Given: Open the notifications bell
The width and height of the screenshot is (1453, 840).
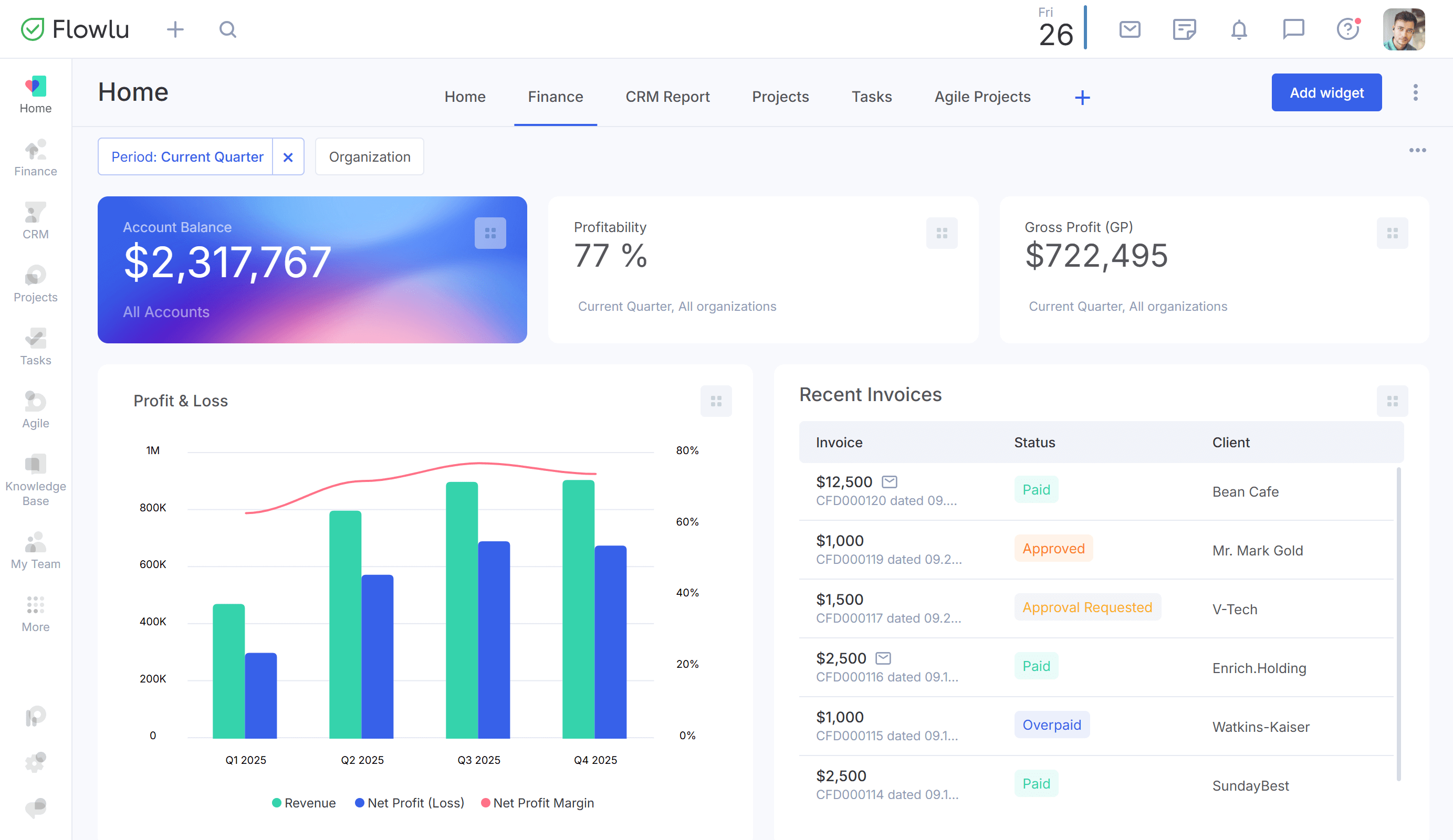Looking at the screenshot, I should 1239,29.
